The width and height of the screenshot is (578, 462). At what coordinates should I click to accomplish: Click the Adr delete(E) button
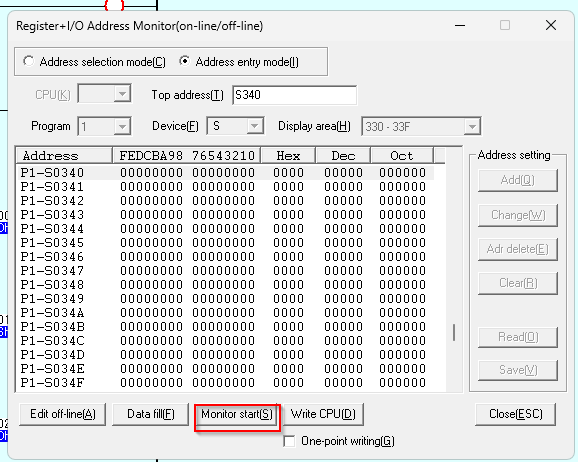[x=518, y=249]
